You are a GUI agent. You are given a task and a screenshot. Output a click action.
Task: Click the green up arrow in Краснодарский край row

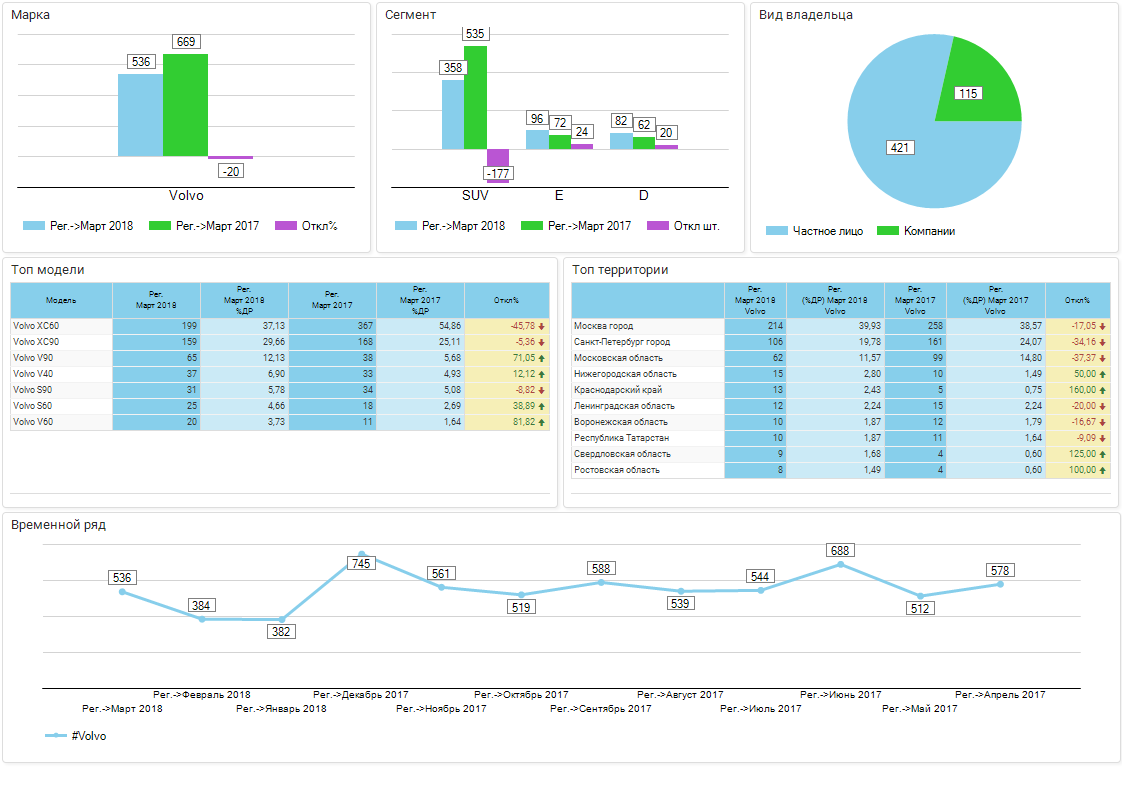pos(1102,390)
